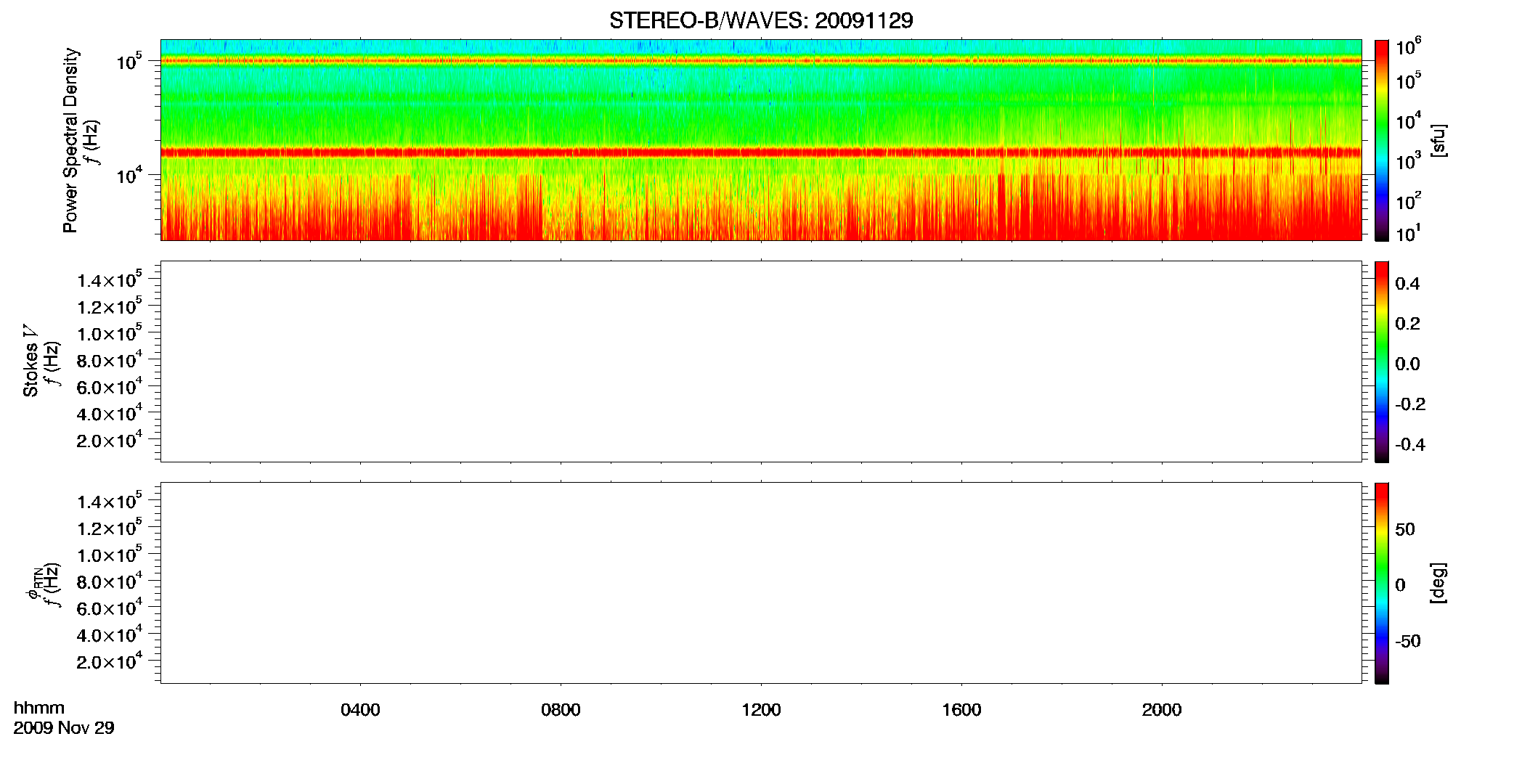
Task: Click the empty phi RTN plot panel
Action: click(x=761, y=583)
